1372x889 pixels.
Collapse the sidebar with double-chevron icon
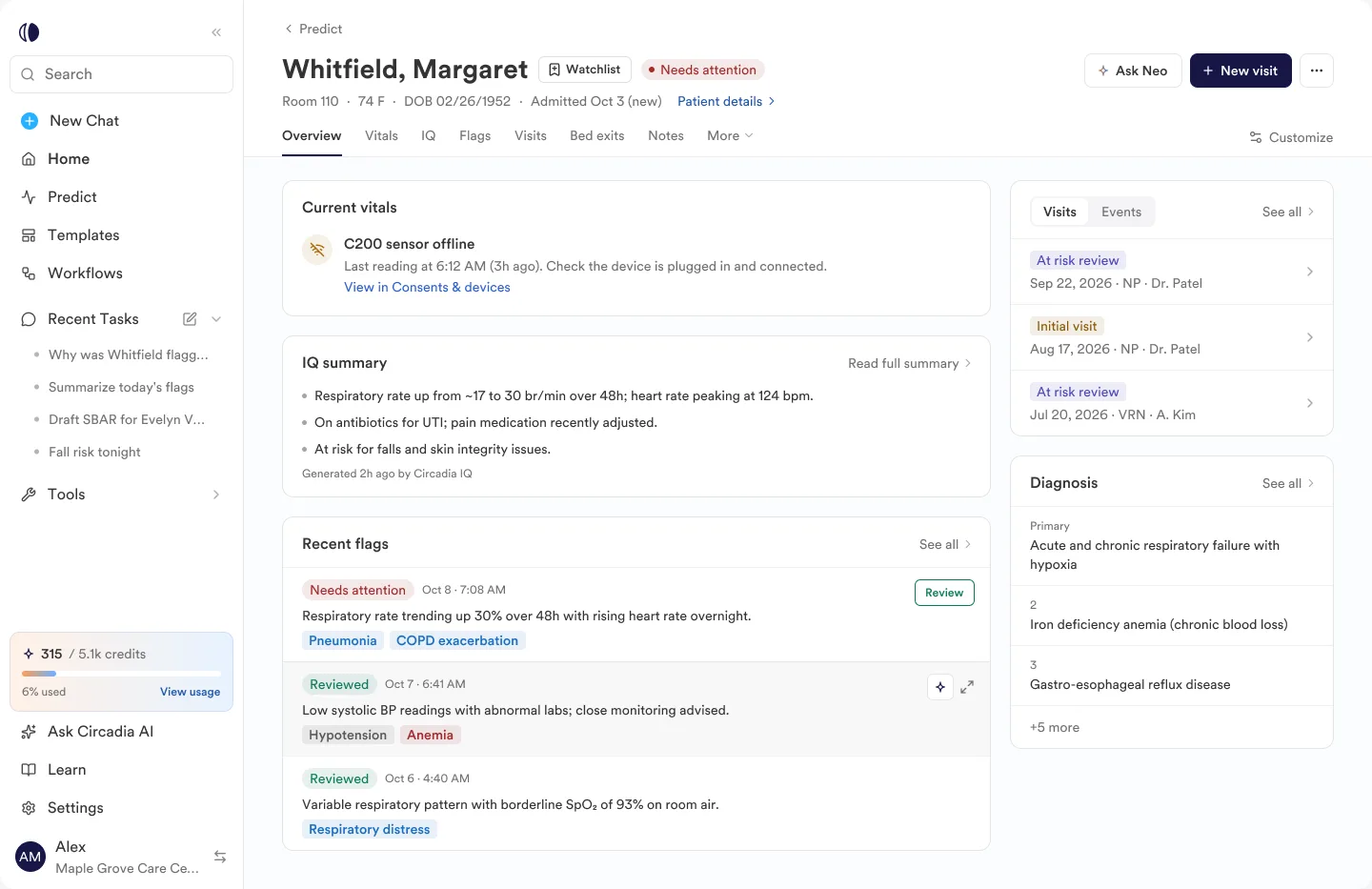[x=216, y=32]
